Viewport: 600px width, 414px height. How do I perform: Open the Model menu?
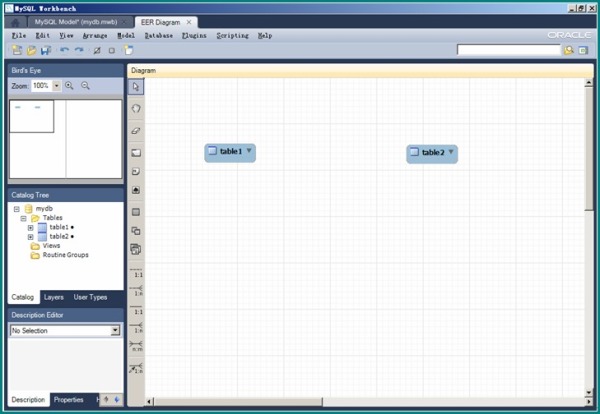[x=126, y=36]
